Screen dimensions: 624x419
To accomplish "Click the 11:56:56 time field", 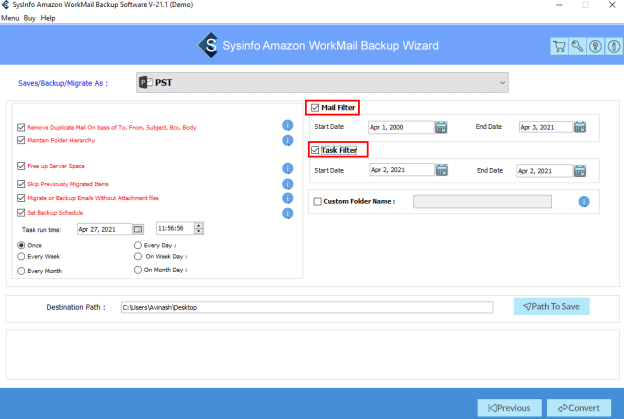I will pyautogui.click(x=175, y=228).
